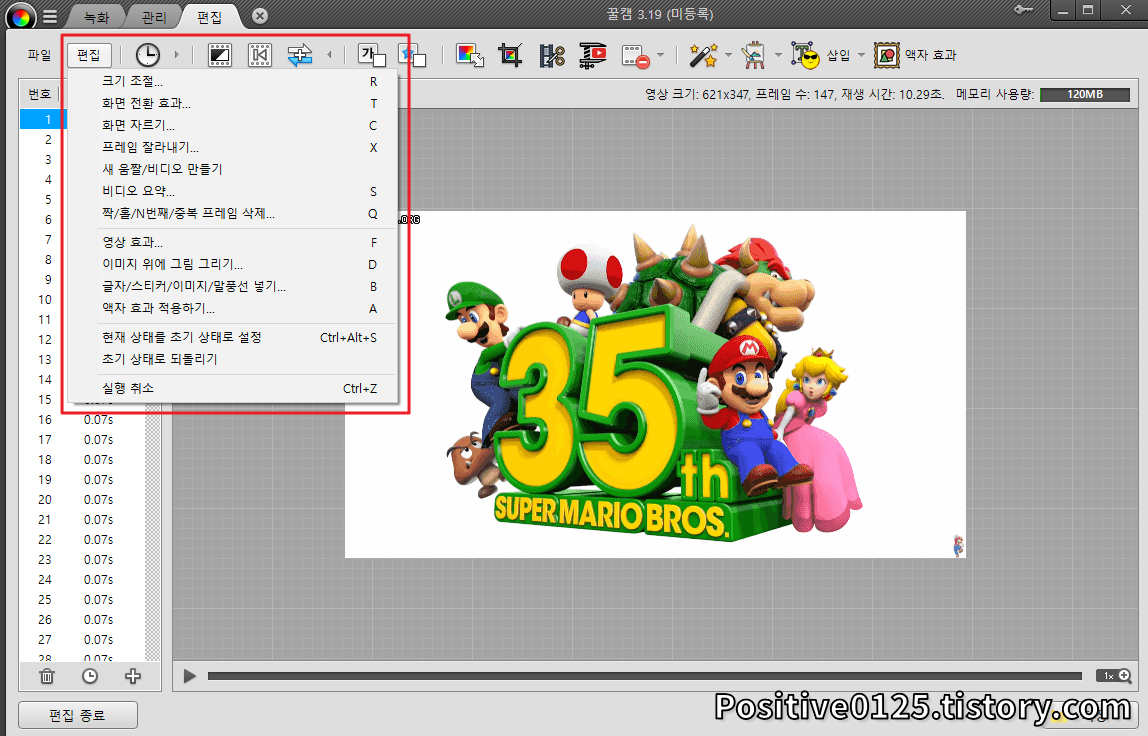Switch to the 녹화 tab
1148x736 pixels.
tap(96, 17)
